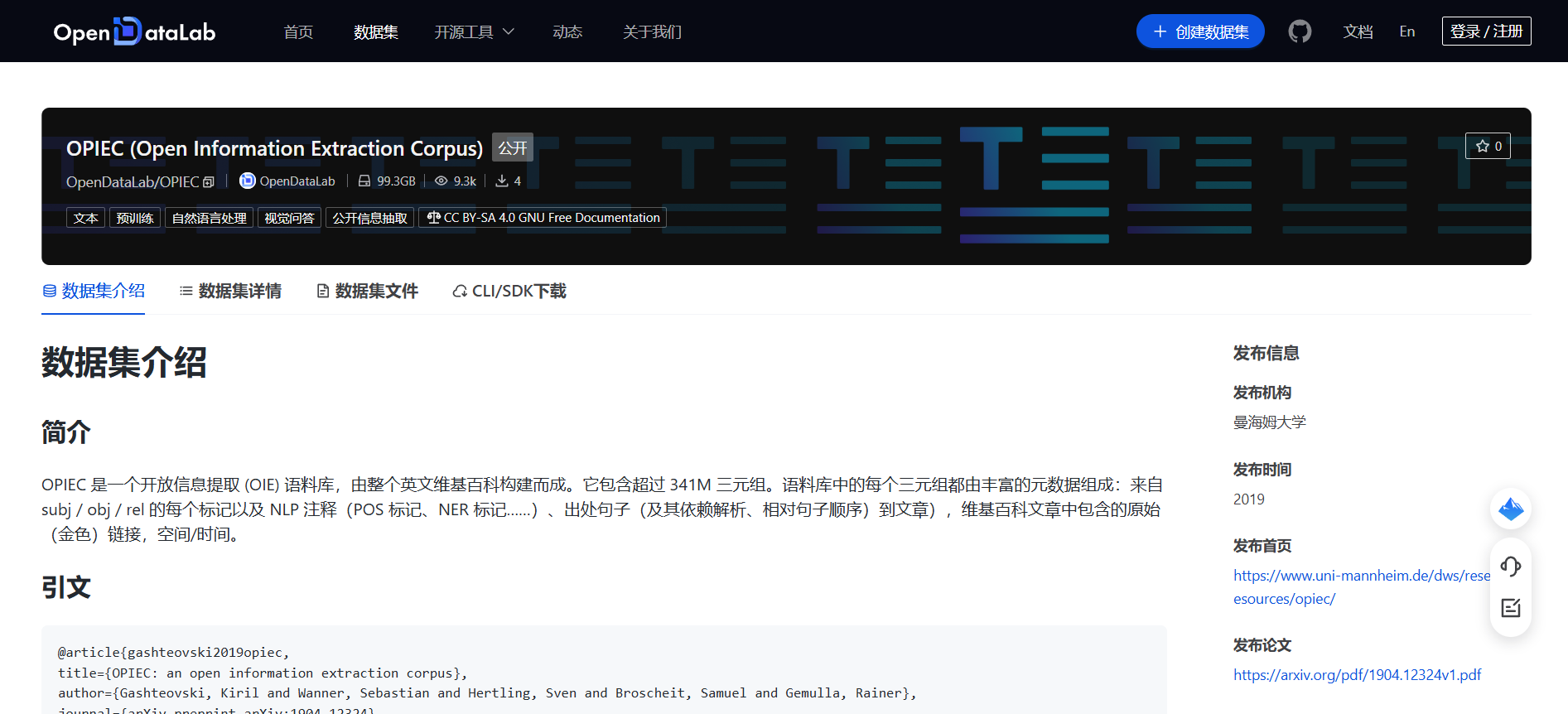This screenshot has height=714, width=1568.
Task: Click the 2019 release year
Action: [1248, 499]
